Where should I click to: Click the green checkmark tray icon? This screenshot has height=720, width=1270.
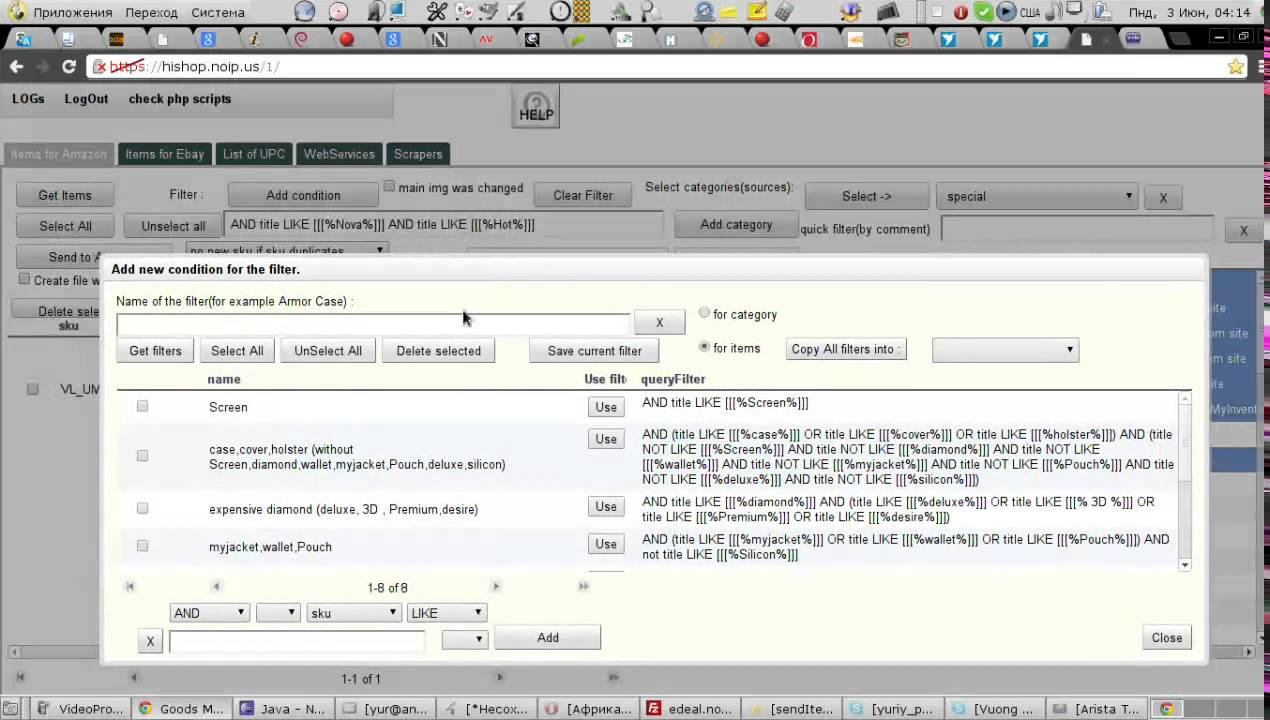point(983,12)
